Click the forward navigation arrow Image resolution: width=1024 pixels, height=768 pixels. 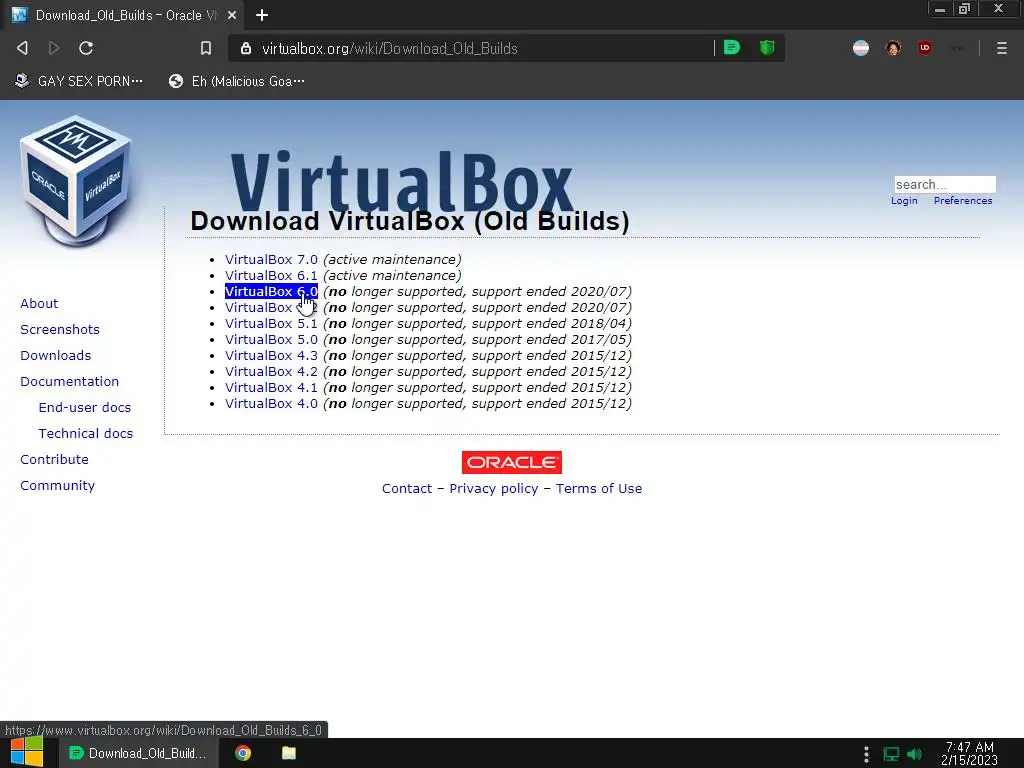pos(54,48)
